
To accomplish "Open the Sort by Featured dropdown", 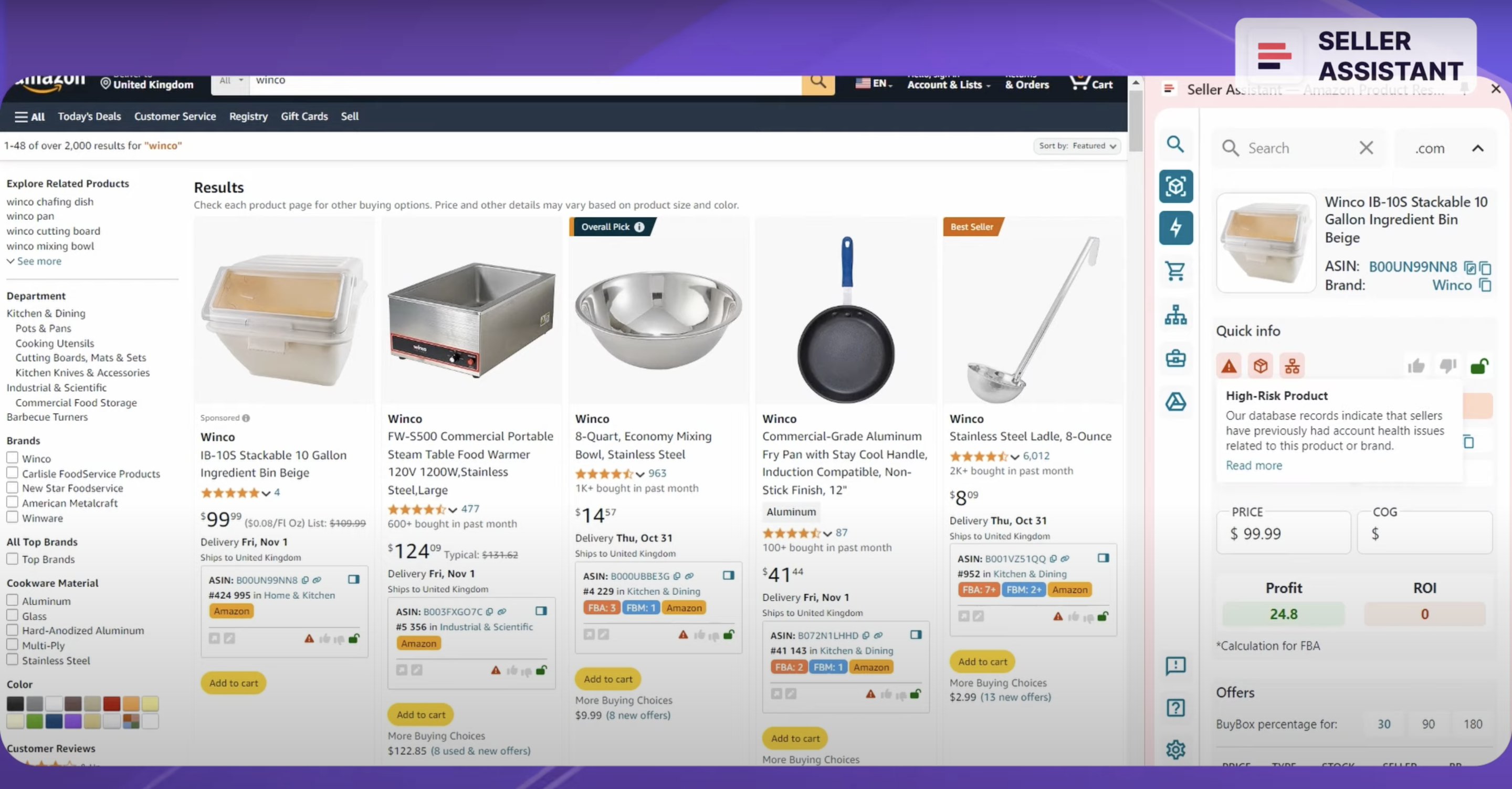I will point(1077,146).
